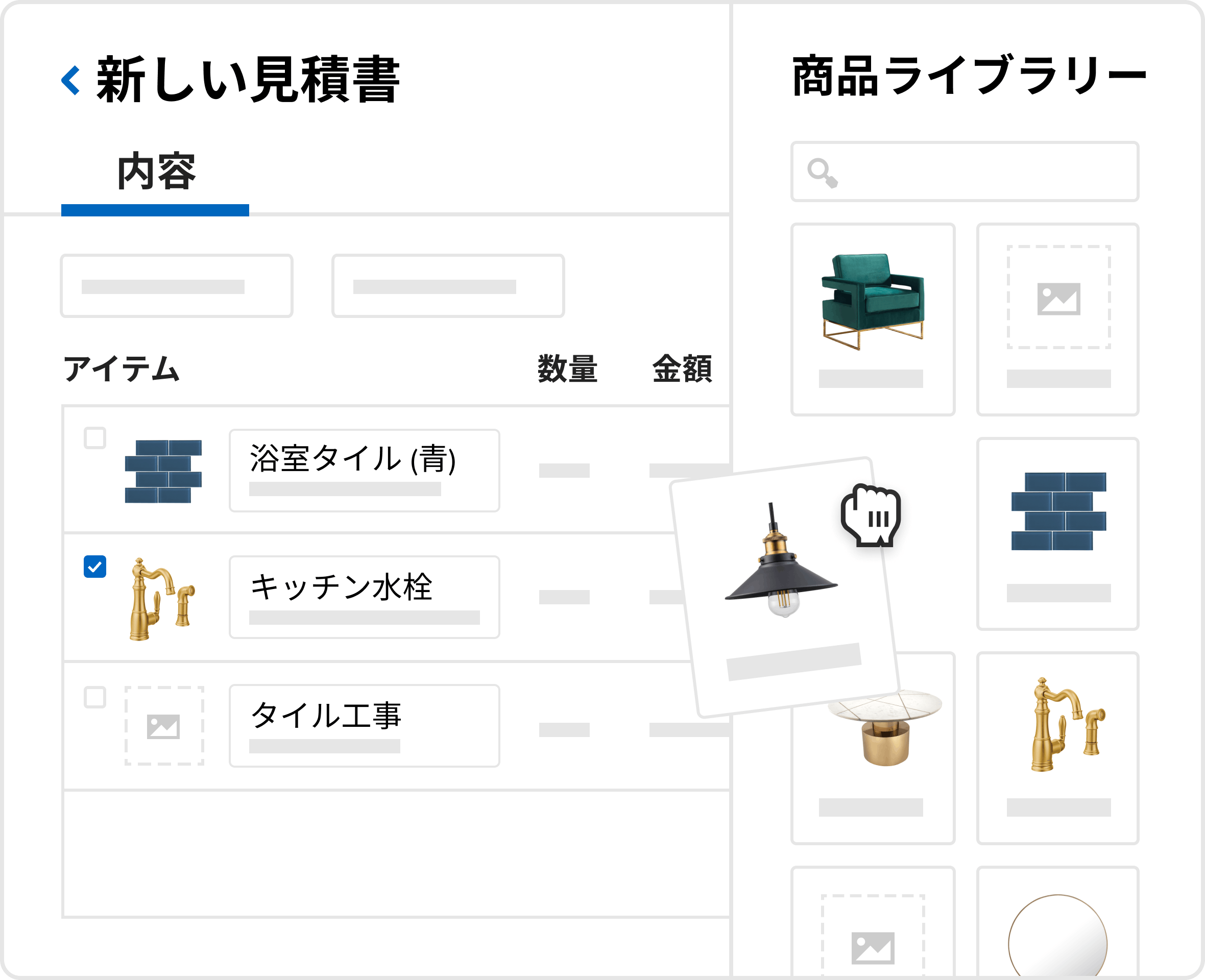Select the blue tile product in the library

pos(1057,533)
